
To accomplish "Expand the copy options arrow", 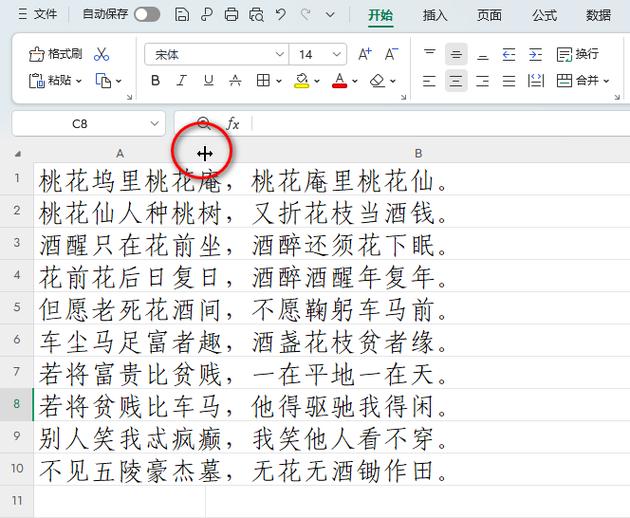I will coord(119,81).
